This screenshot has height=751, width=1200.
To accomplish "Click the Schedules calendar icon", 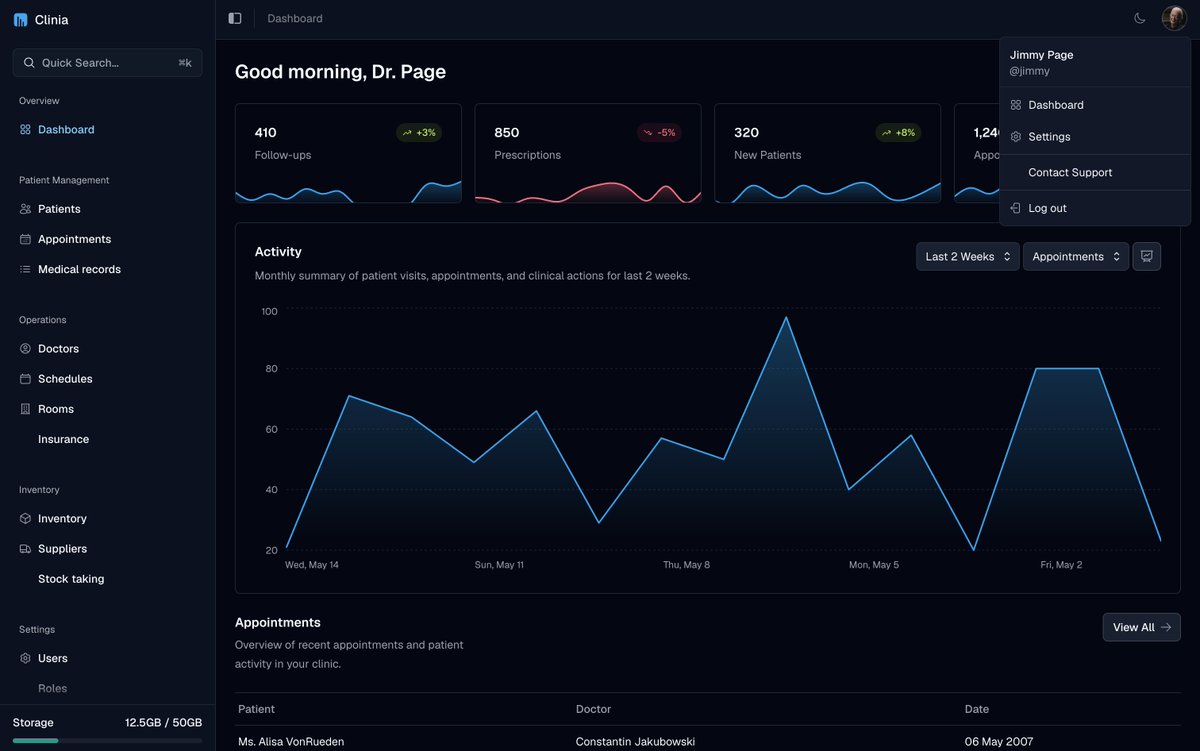I will pyautogui.click(x=26, y=379).
